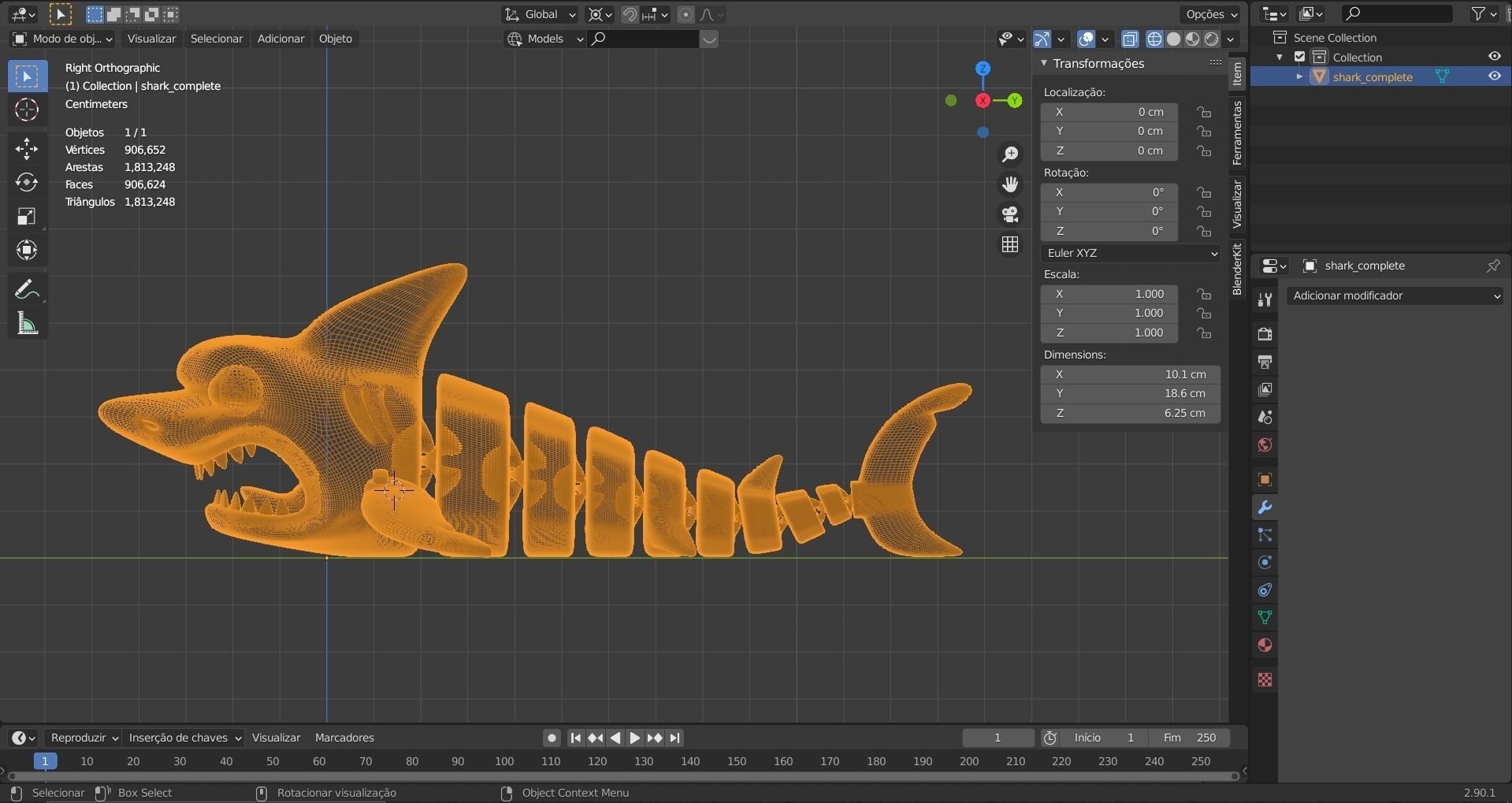Select the Scale tool

point(27,216)
